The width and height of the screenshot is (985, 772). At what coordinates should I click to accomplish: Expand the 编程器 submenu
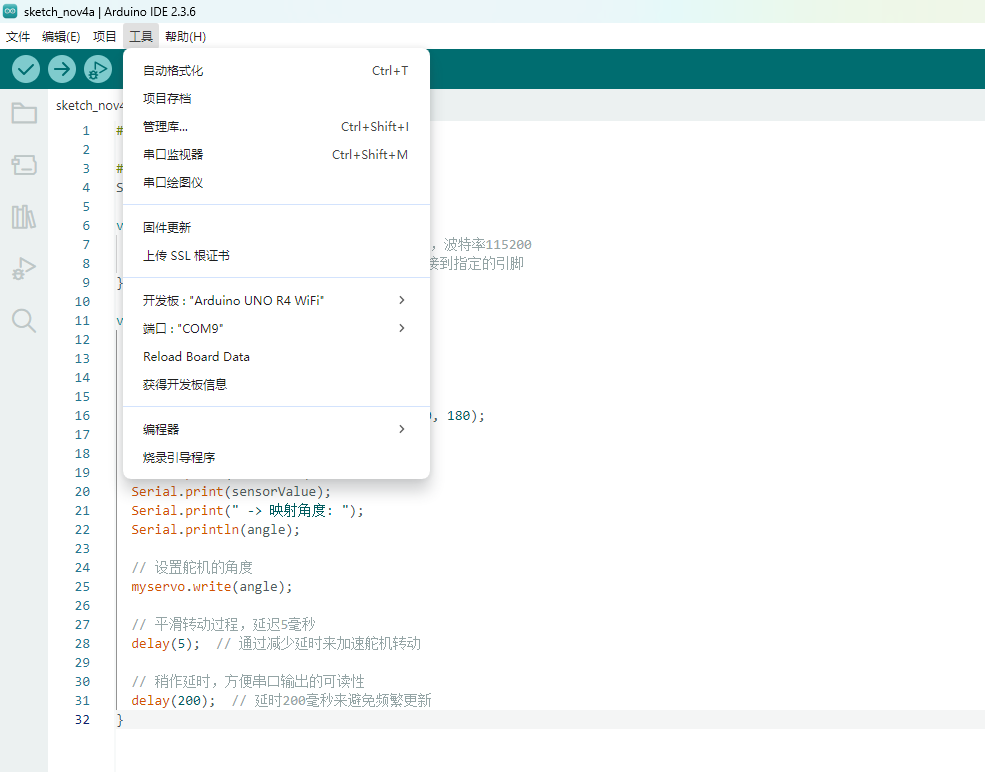pos(276,430)
